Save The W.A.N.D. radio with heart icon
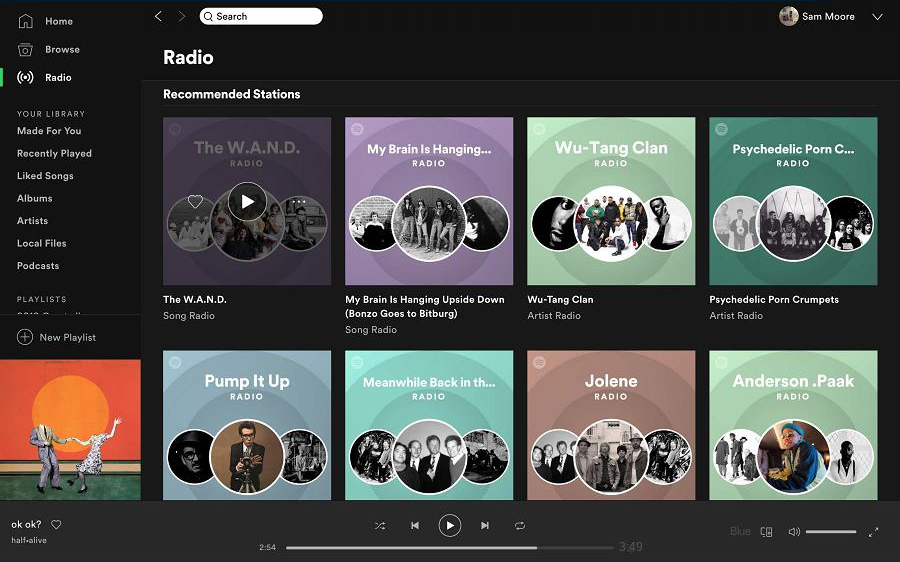The height and width of the screenshot is (562, 900). click(195, 202)
